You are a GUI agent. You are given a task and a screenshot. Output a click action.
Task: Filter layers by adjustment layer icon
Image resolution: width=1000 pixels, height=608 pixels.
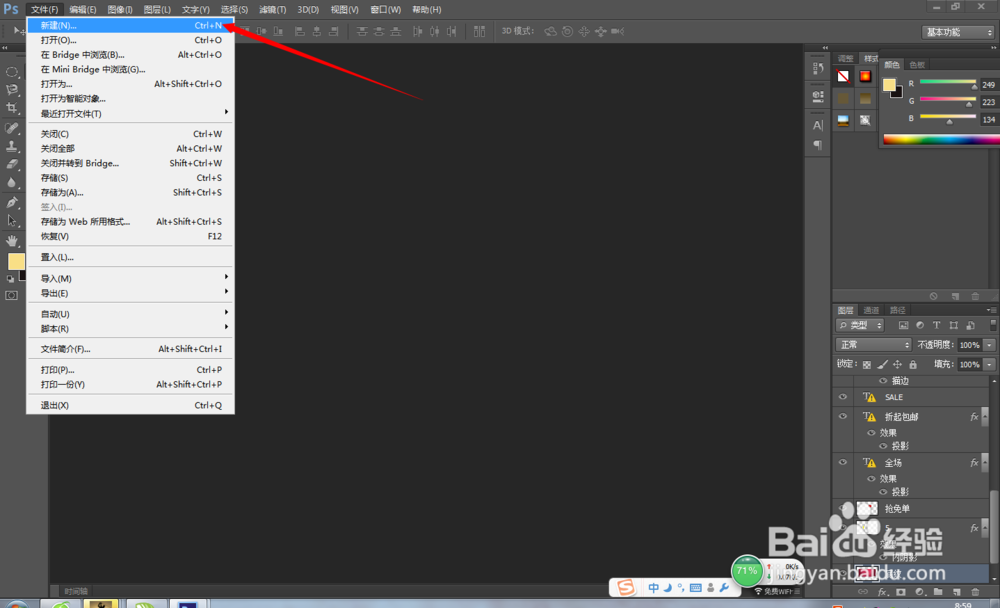920,325
